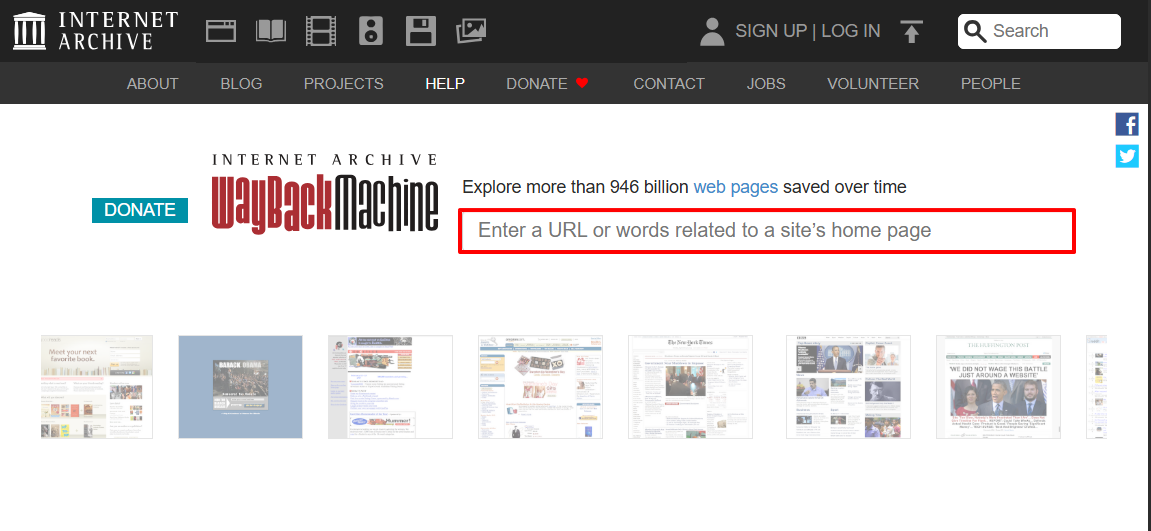Click the upload arrow icon
The width and height of the screenshot is (1151, 531).
[911, 32]
